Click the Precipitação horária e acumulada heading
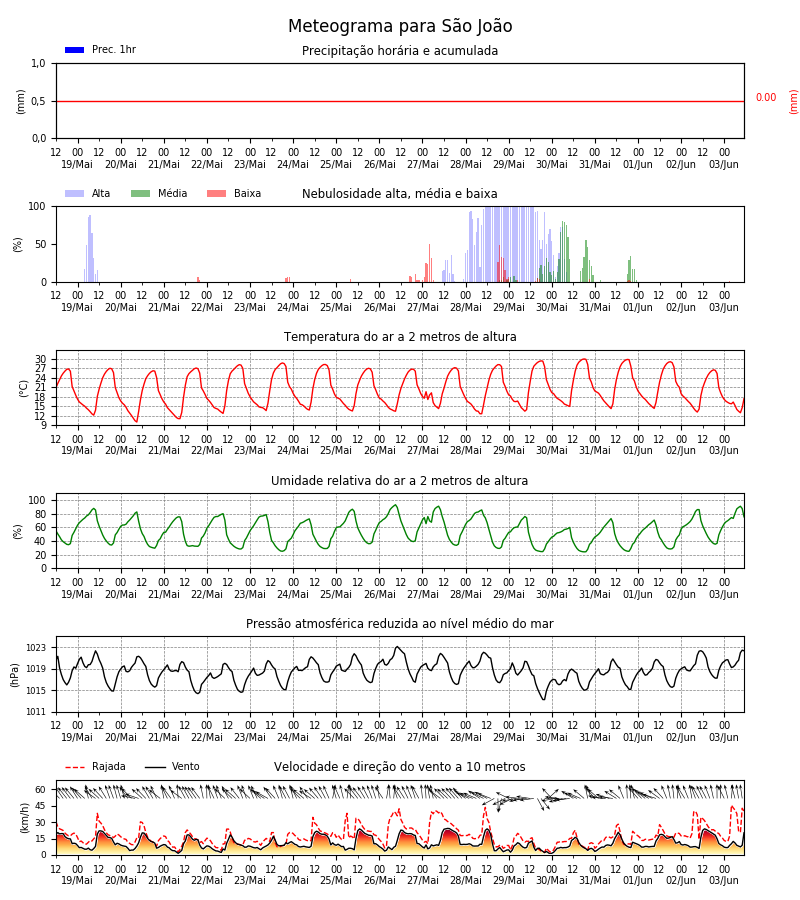The image size is (800, 900). [x=400, y=51]
